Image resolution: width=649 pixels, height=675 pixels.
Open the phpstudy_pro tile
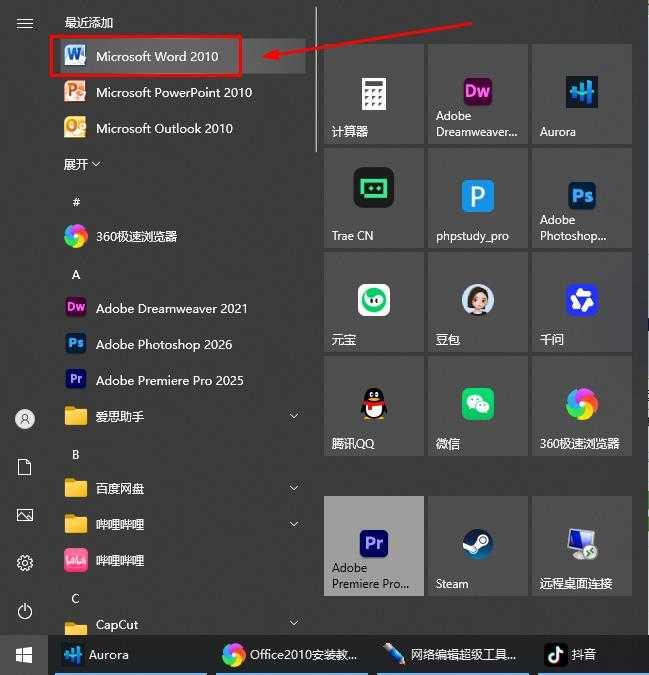(x=478, y=198)
